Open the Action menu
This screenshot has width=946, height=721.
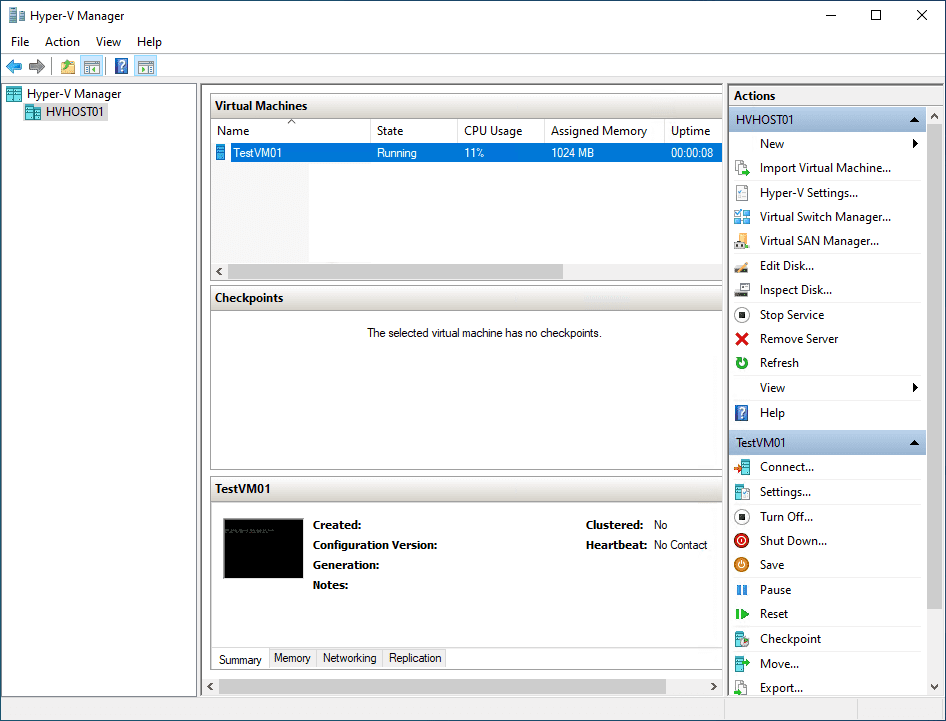62,42
